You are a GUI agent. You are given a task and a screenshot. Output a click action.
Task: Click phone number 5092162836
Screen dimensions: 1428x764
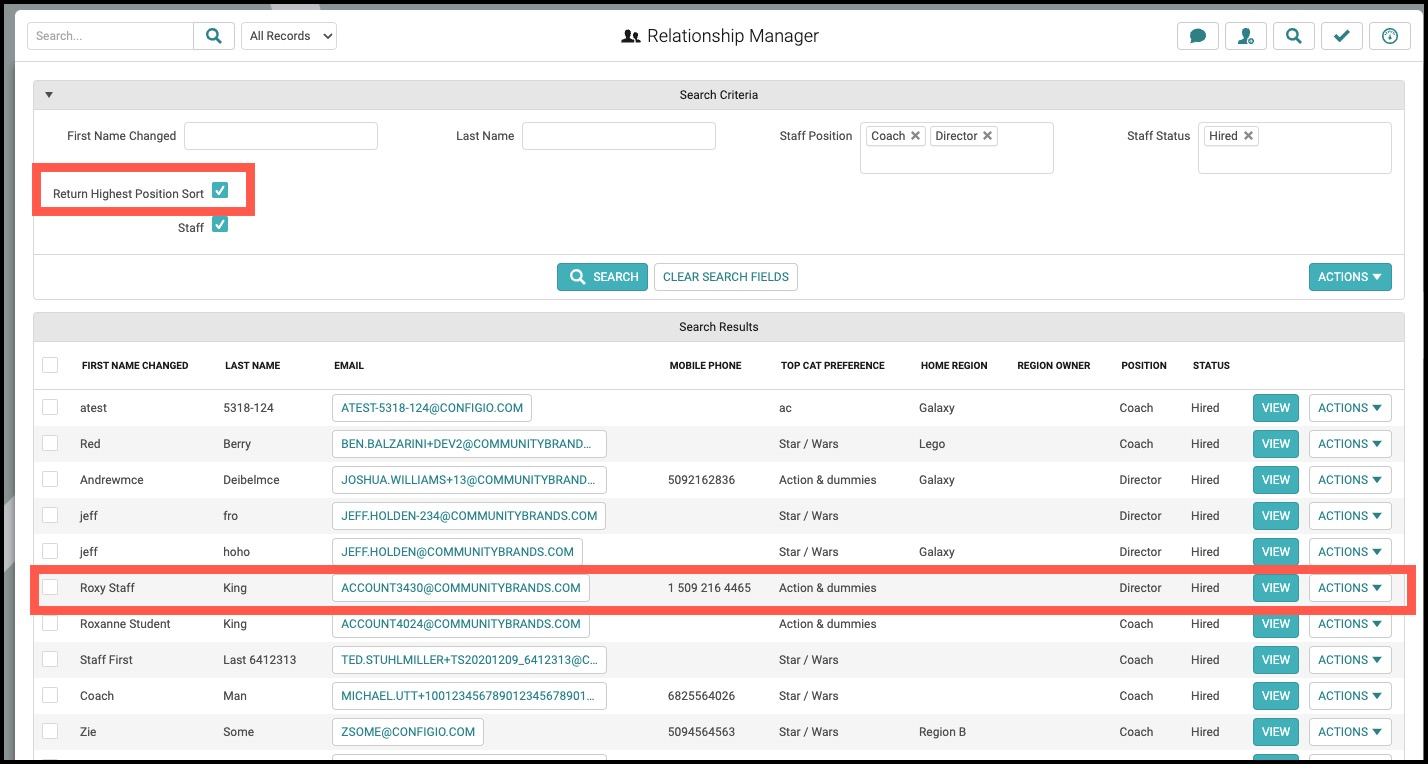pos(701,480)
